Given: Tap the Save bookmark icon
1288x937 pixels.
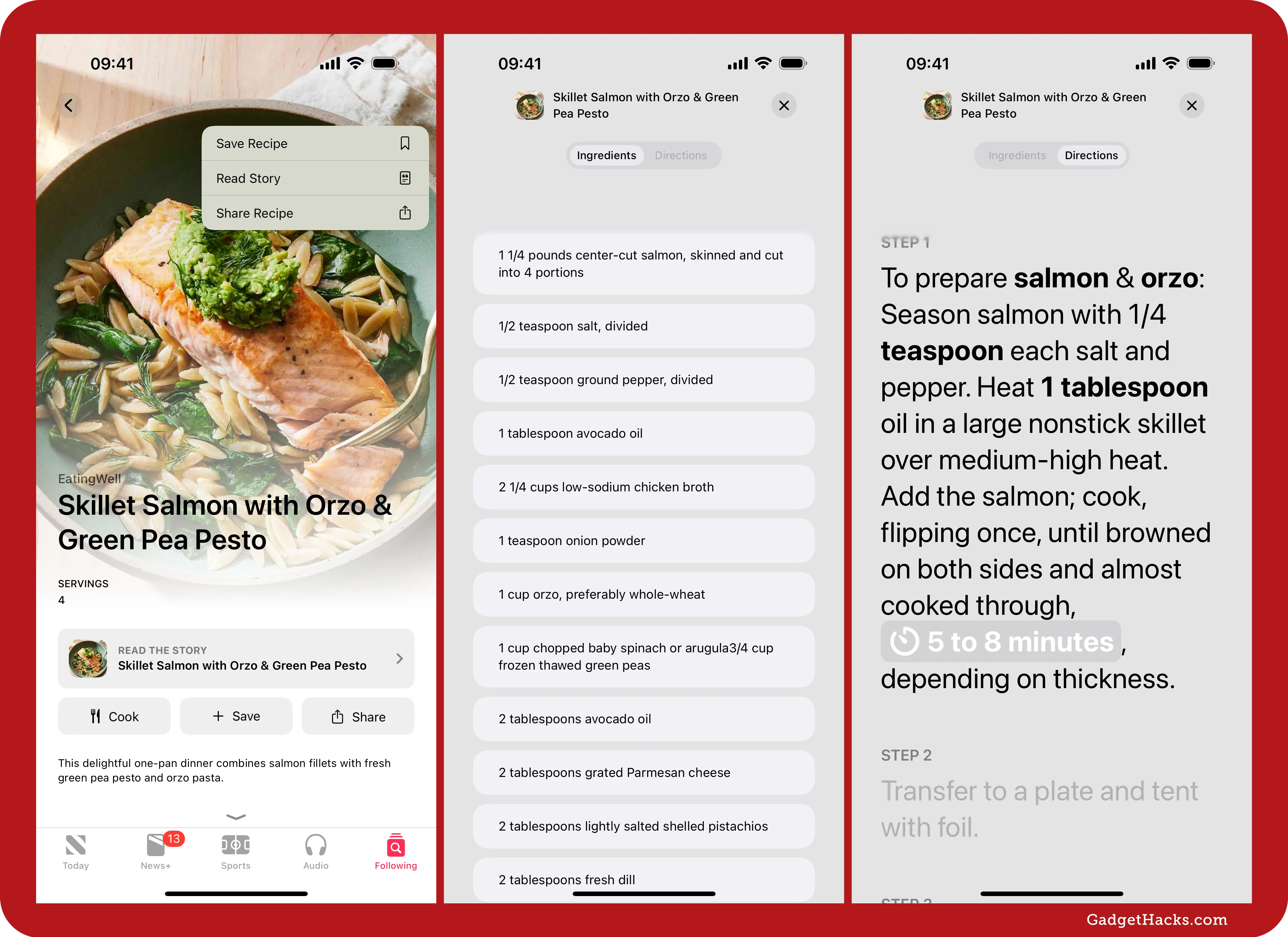Looking at the screenshot, I should point(405,143).
